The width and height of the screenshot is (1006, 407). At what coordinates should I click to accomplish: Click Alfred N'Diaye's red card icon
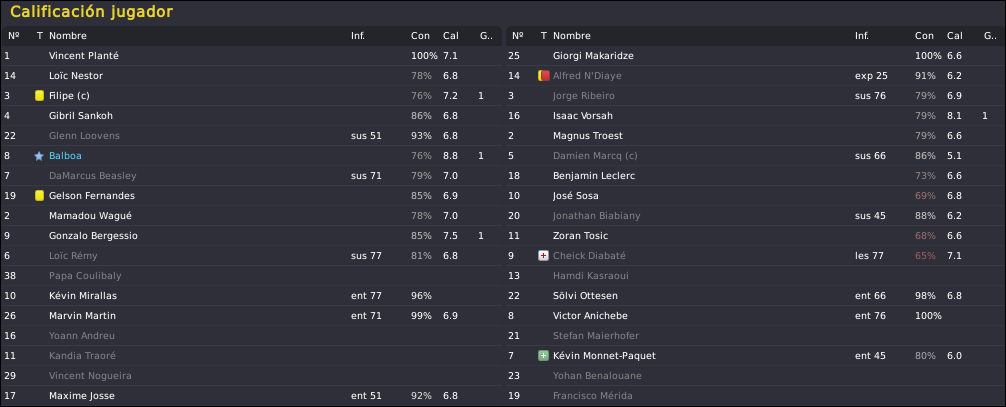click(543, 76)
